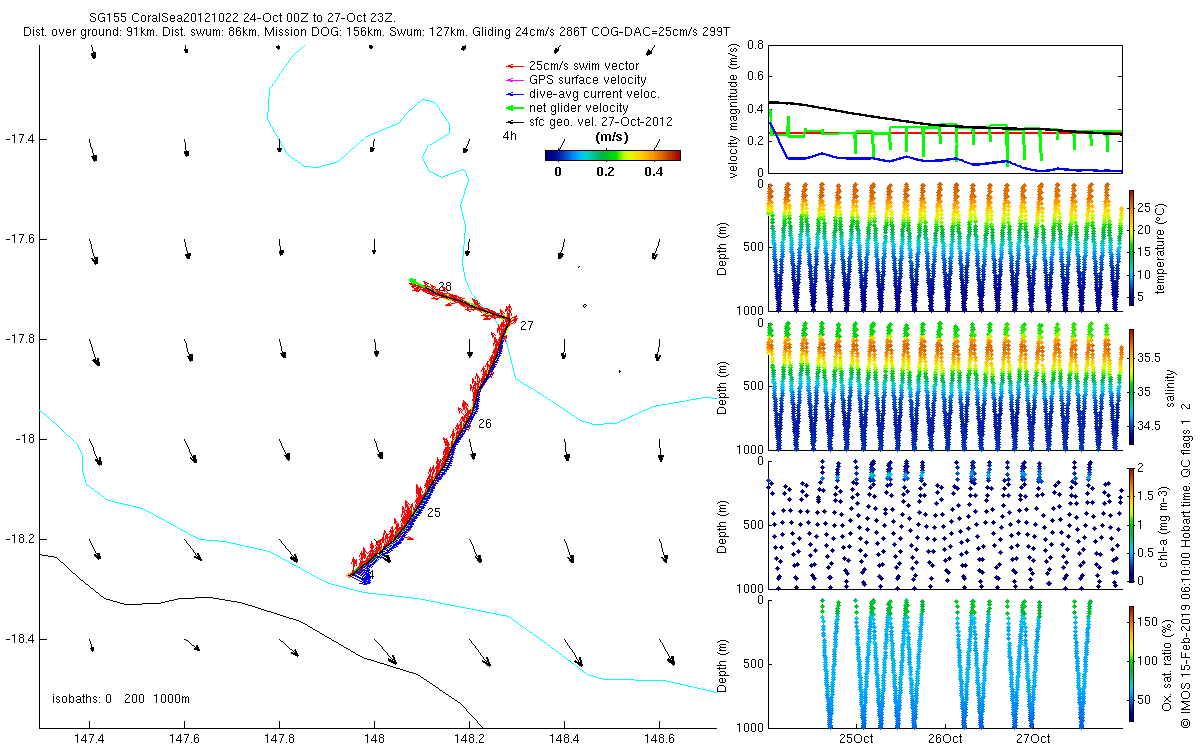This screenshot has width=1200, height=750.
Task: Click the day marker '27' on the glider track
Action: click(527, 326)
